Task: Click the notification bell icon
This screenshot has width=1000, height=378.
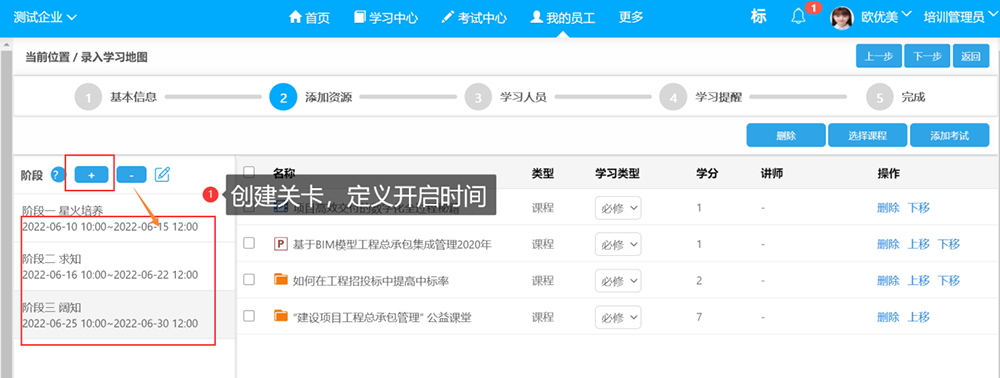Action: 798,17
